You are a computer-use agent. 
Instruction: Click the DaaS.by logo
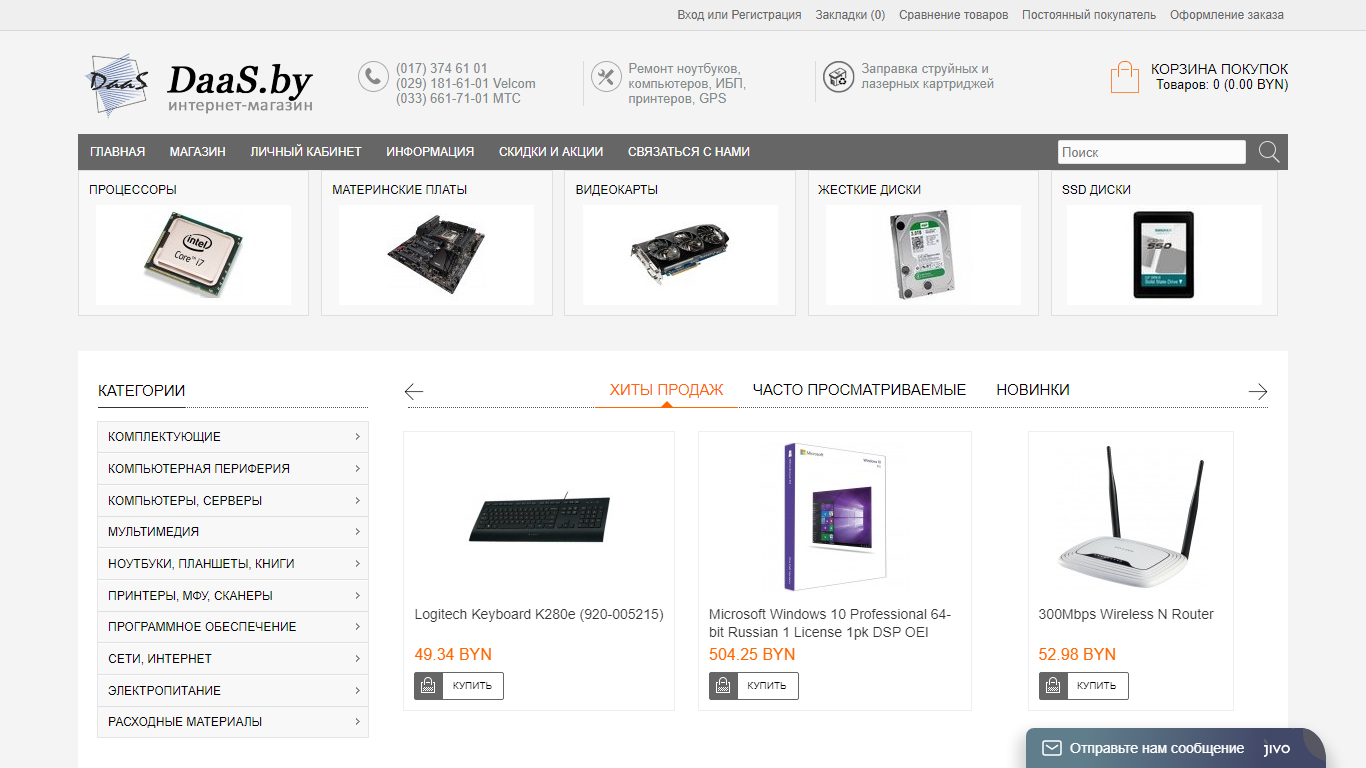(200, 86)
